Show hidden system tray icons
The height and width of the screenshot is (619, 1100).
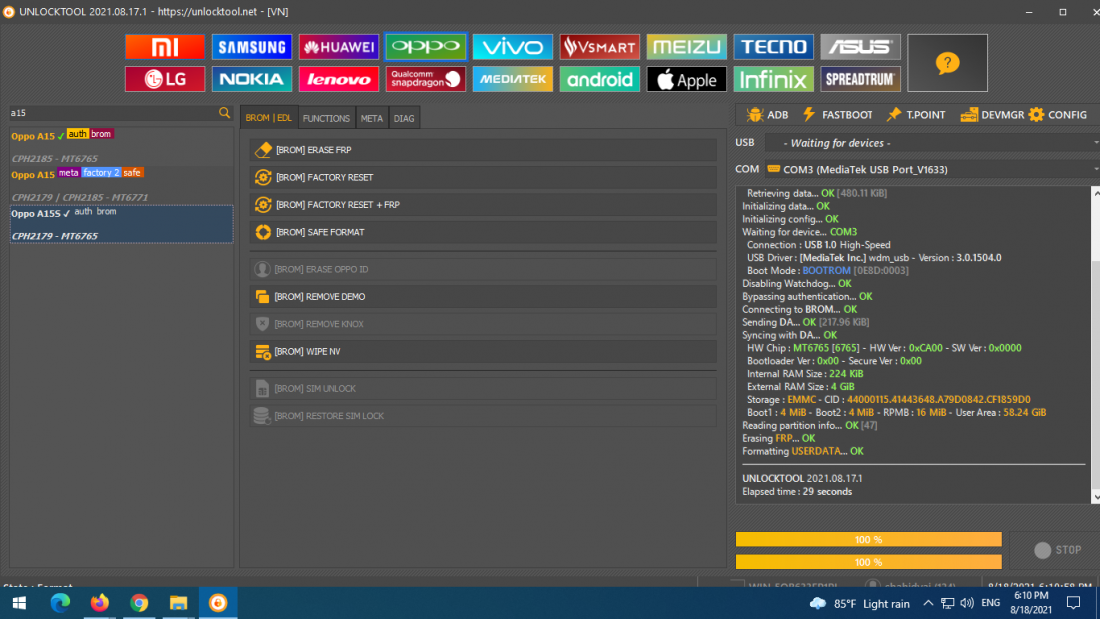tap(928, 603)
